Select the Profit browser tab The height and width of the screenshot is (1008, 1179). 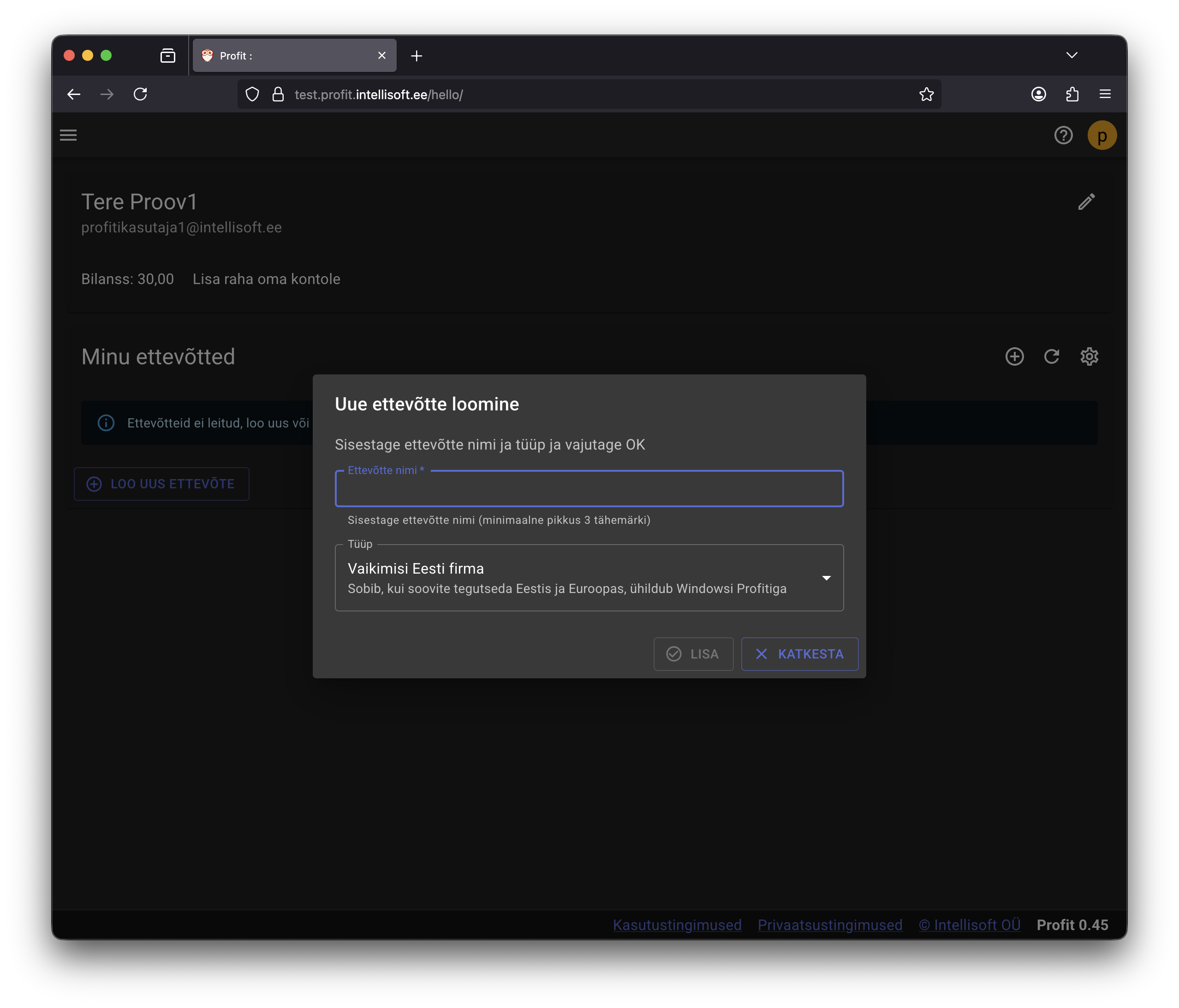tap(285, 56)
